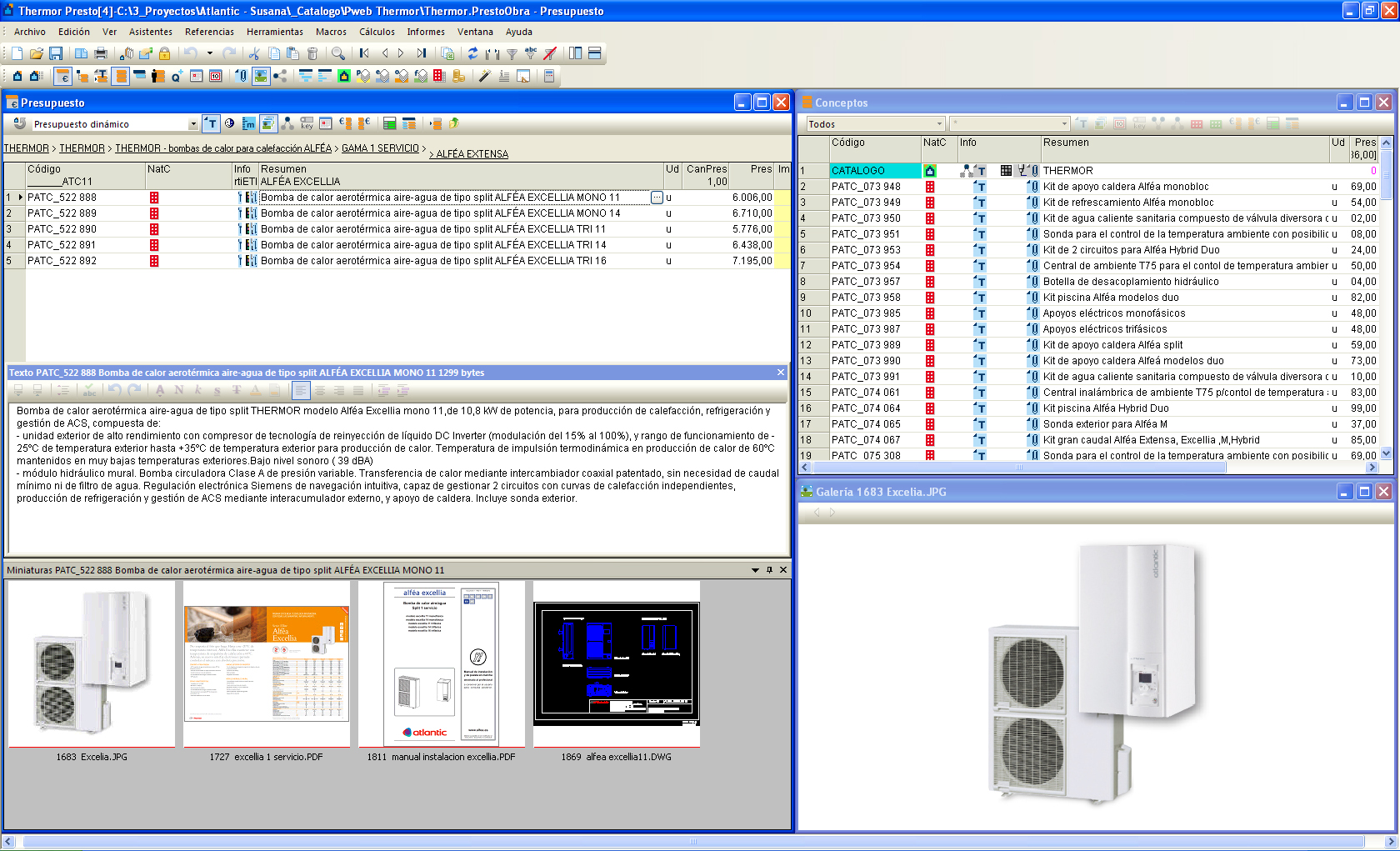Click bottom horizontal scrollbar of main window

692,842
